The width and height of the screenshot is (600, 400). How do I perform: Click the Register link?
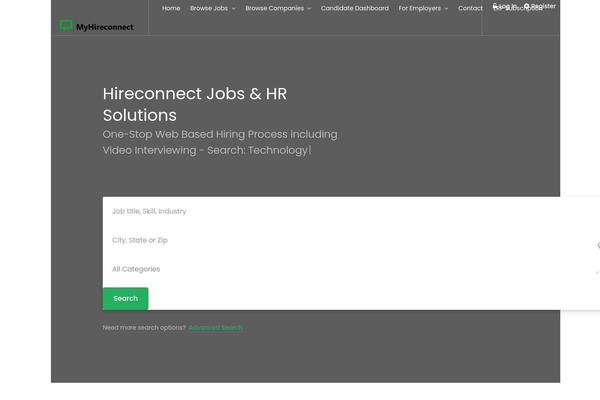point(540,6)
